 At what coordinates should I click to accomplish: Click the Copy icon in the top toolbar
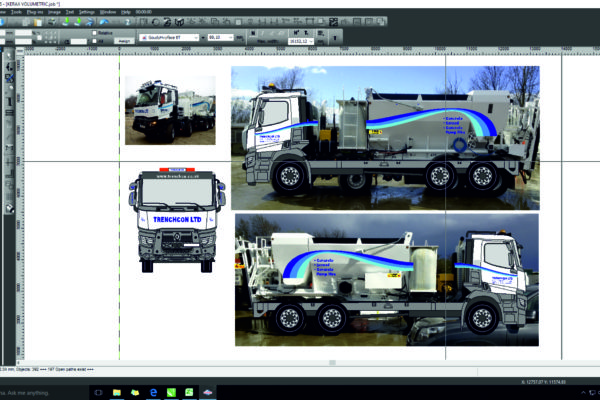[26, 22]
